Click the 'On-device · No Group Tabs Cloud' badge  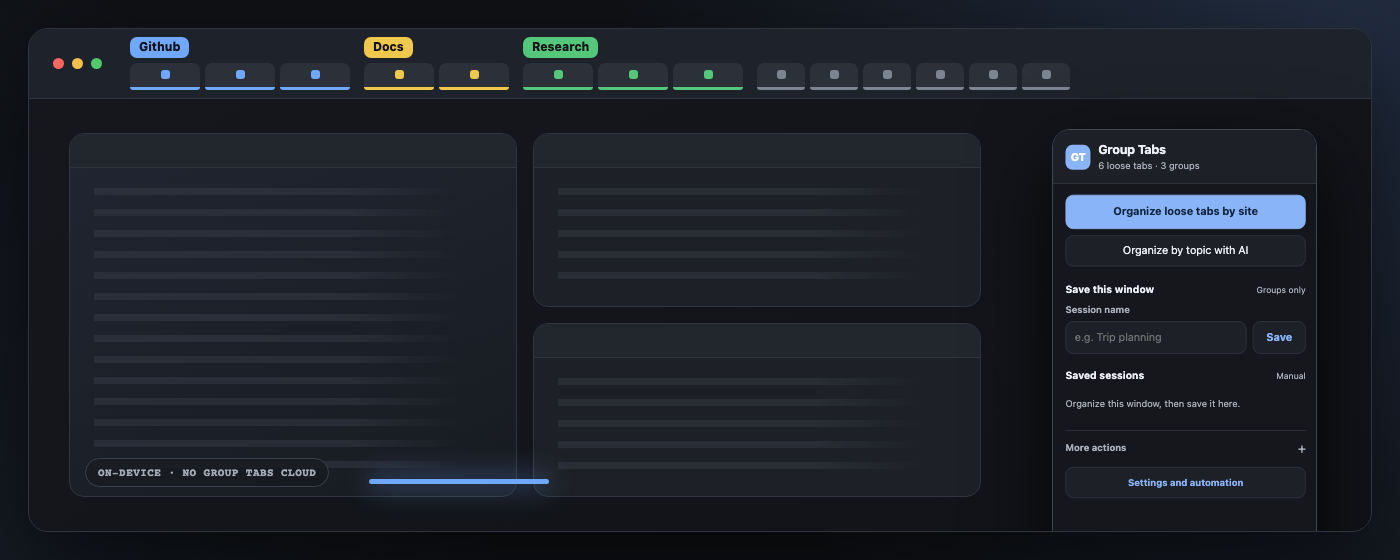(x=207, y=472)
